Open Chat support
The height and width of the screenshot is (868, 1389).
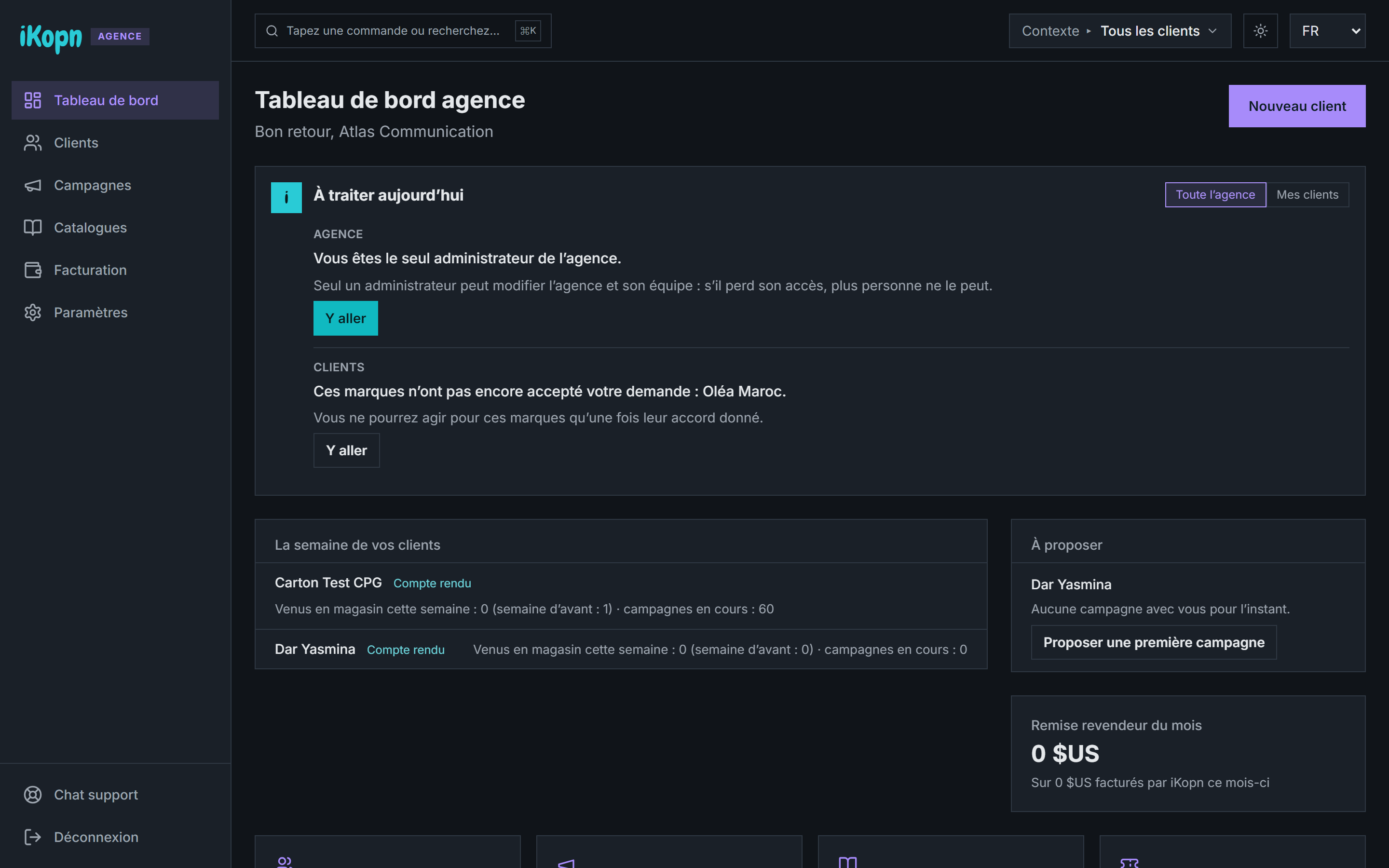[115, 795]
